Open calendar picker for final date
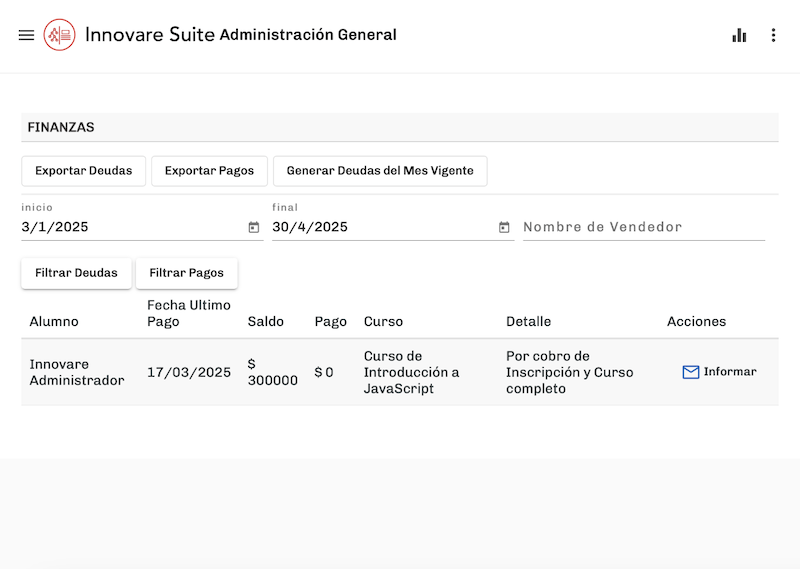This screenshot has height=569, width=800. point(504,227)
